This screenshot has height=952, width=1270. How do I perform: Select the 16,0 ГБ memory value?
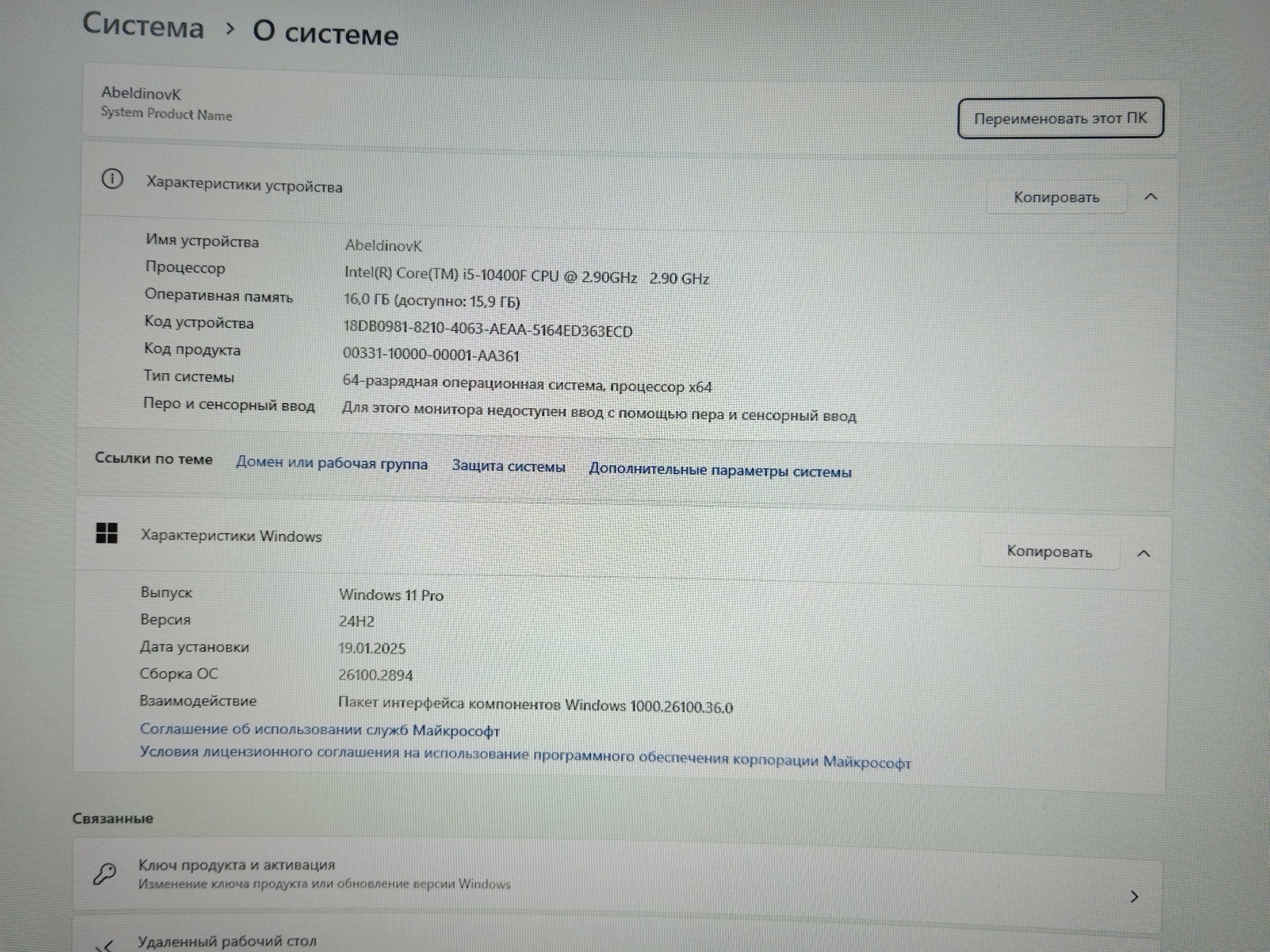[x=432, y=300]
